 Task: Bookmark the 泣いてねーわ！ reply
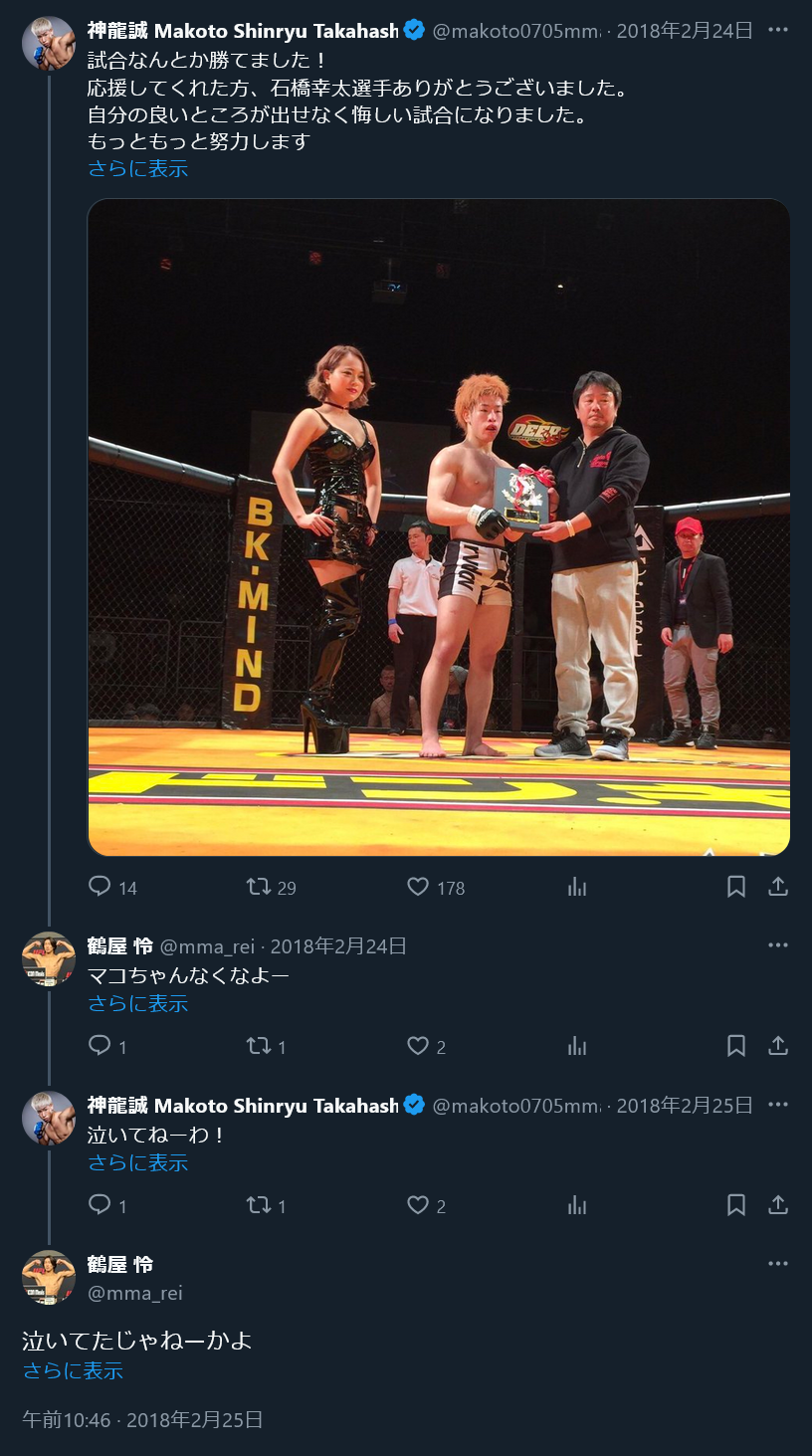(736, 1205)
